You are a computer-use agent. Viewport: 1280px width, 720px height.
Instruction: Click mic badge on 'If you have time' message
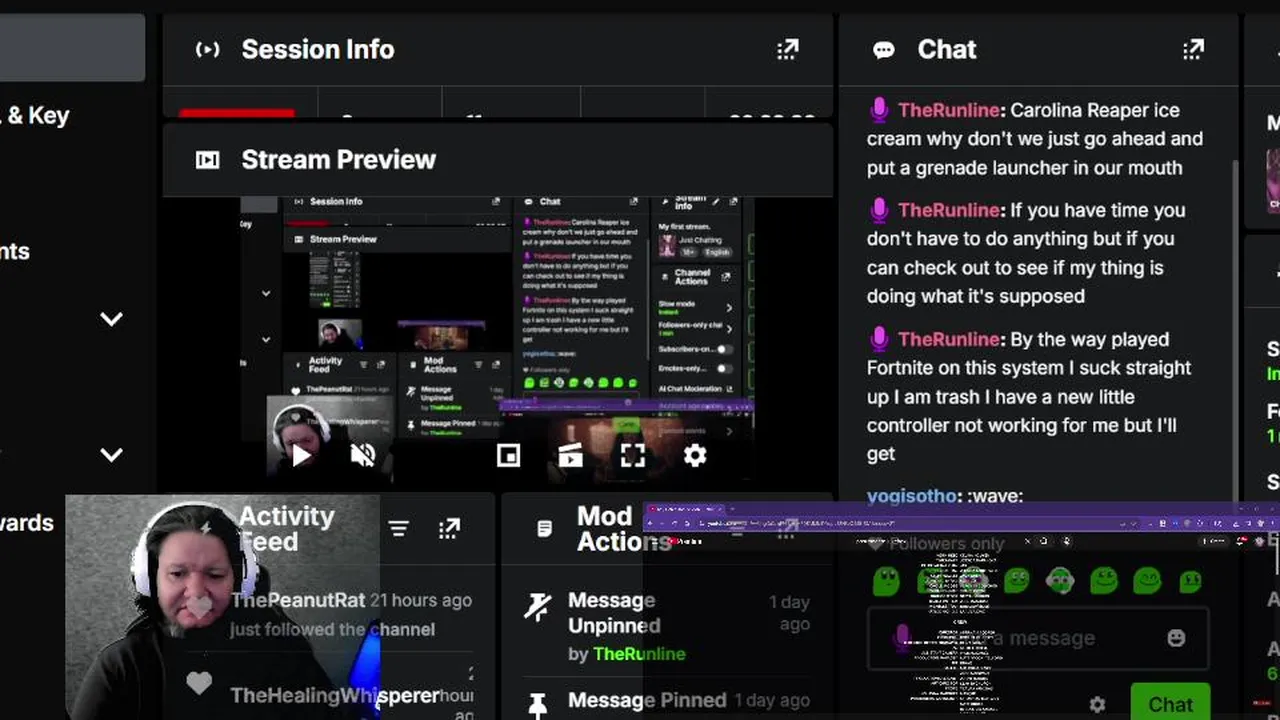[879, 210]
